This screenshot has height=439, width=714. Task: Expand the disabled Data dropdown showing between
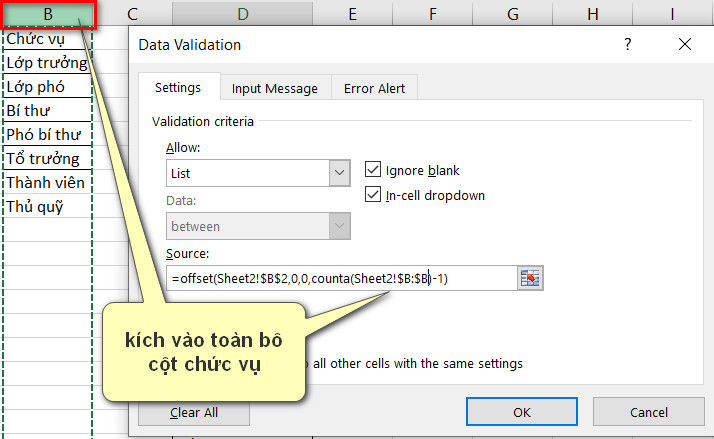click(339, 226)
